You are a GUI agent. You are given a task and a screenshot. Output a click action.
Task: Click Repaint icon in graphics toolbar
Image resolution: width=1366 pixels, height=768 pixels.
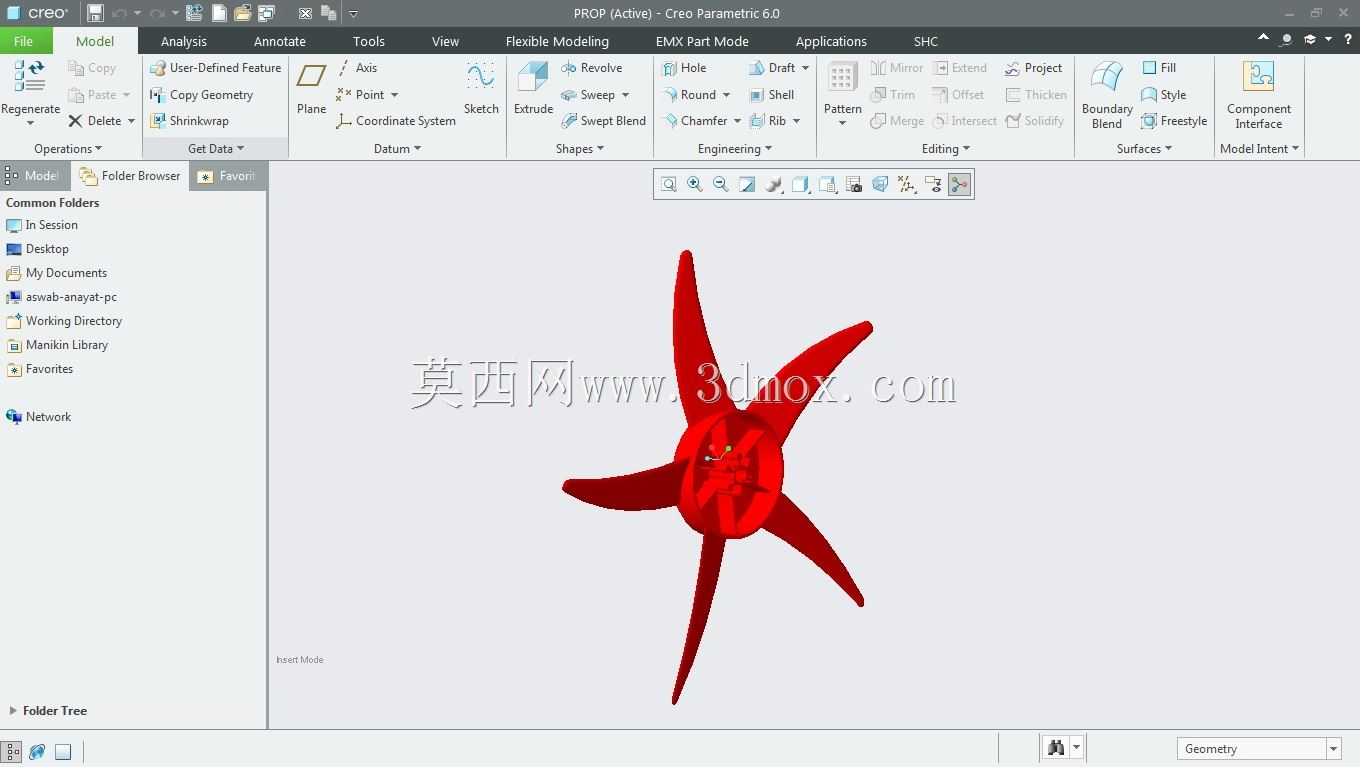point(747,184)
